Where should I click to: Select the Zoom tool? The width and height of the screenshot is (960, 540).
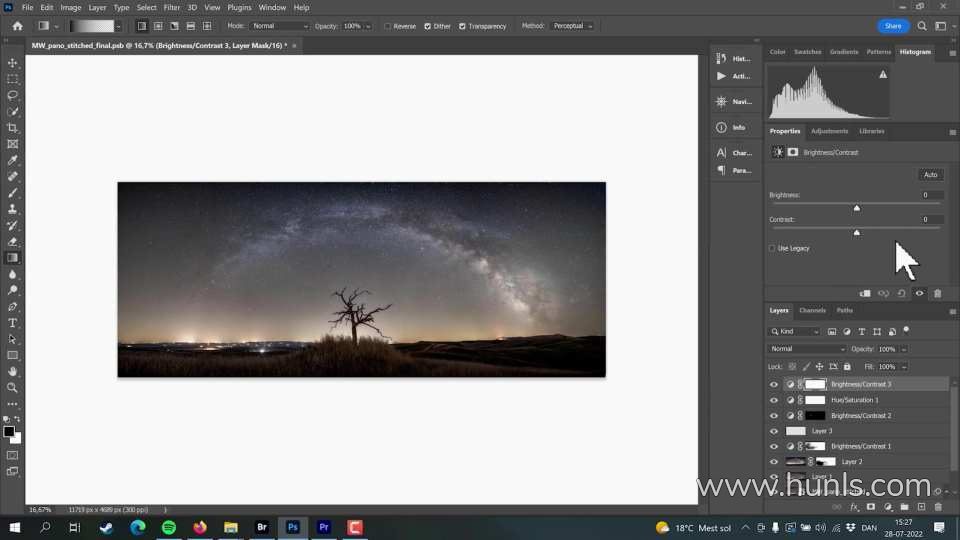coord(12,388)
